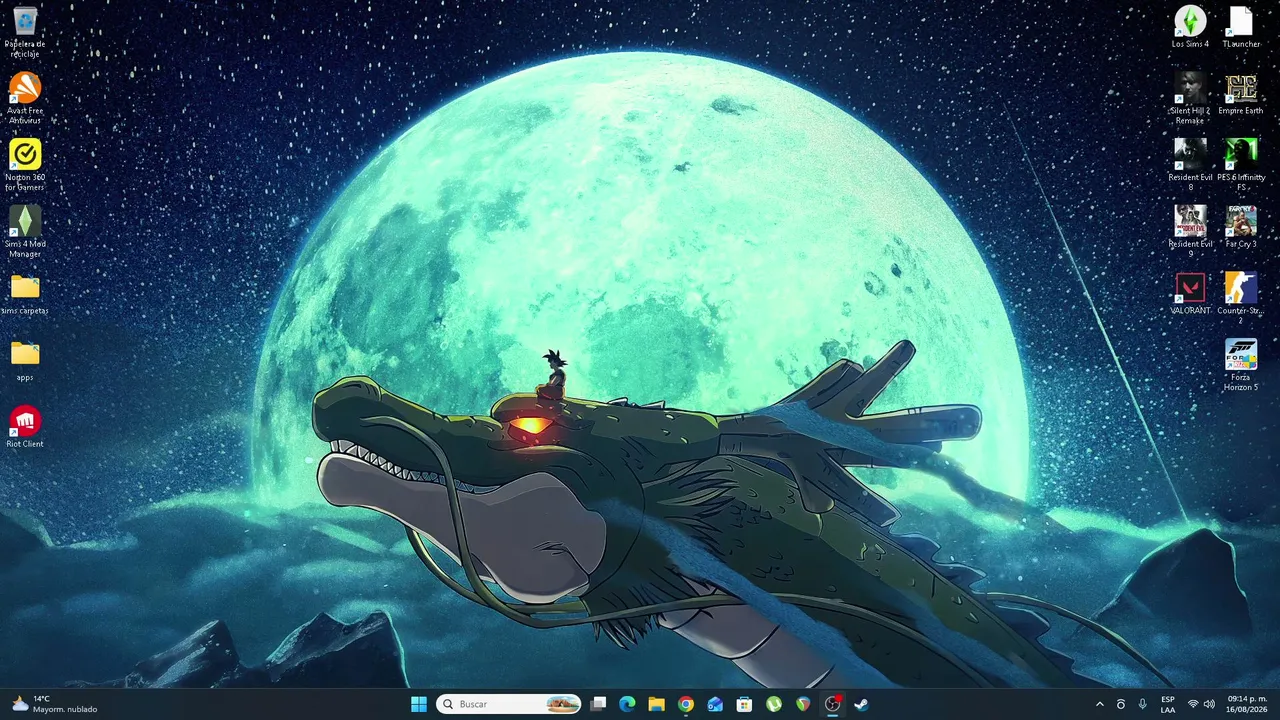This screenshot has height=720, width=1280.
Task: Select the Silent Hill 2 Remake shortcut
Action: click(x=1190, y=99)
